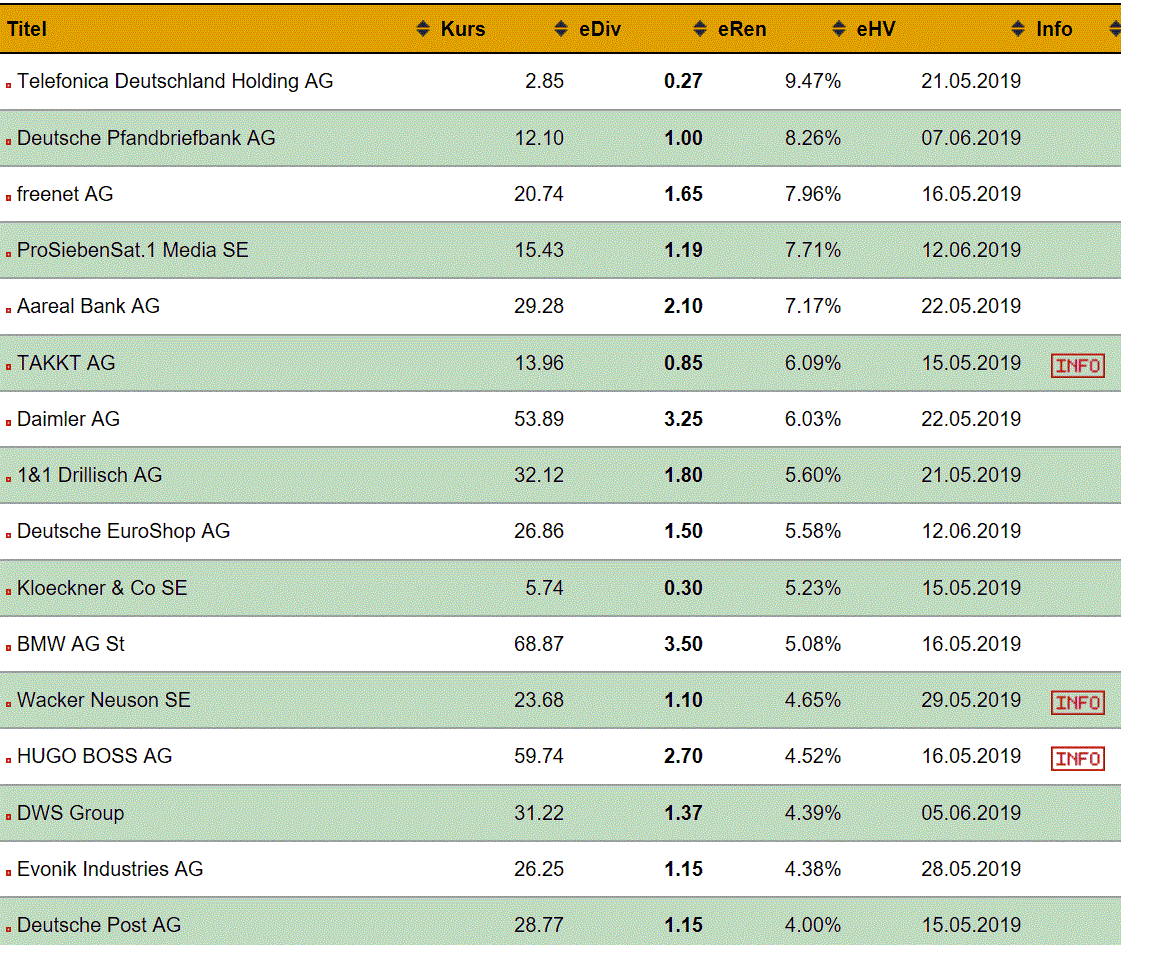1162x967 pixels.
Task: Sort by the eHV column arrows
Action: [1018, 29]
